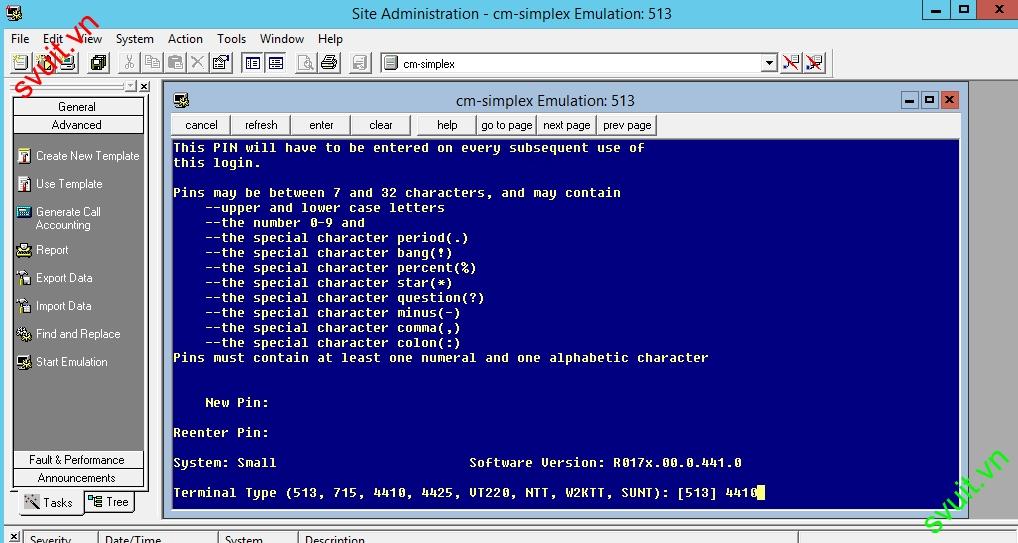Select Use Template task
The height and width of the screenshot is (543, 1018).
coord(60,184)
